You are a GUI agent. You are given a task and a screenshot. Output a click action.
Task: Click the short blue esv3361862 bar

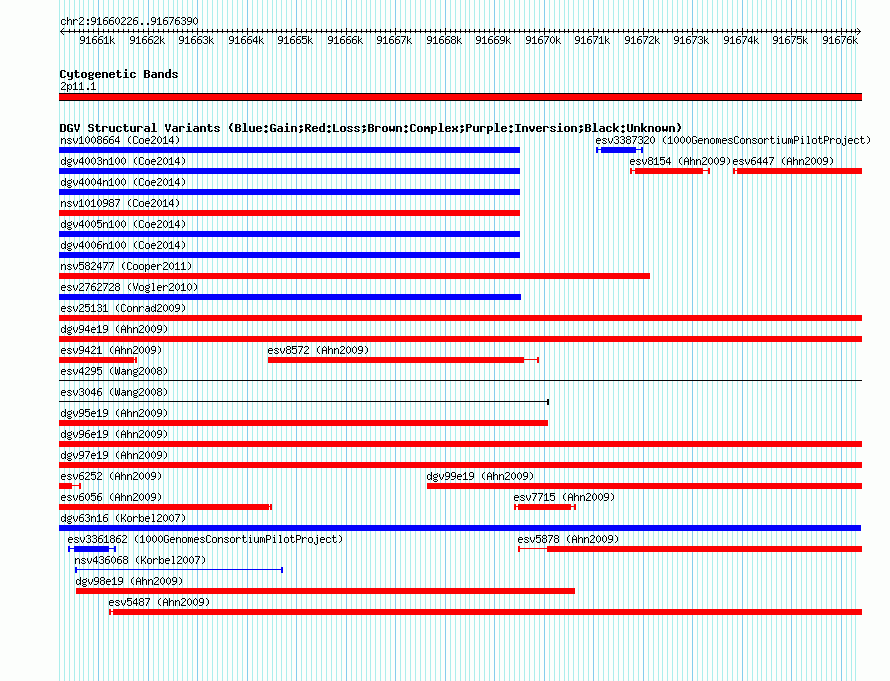(92, 549)
